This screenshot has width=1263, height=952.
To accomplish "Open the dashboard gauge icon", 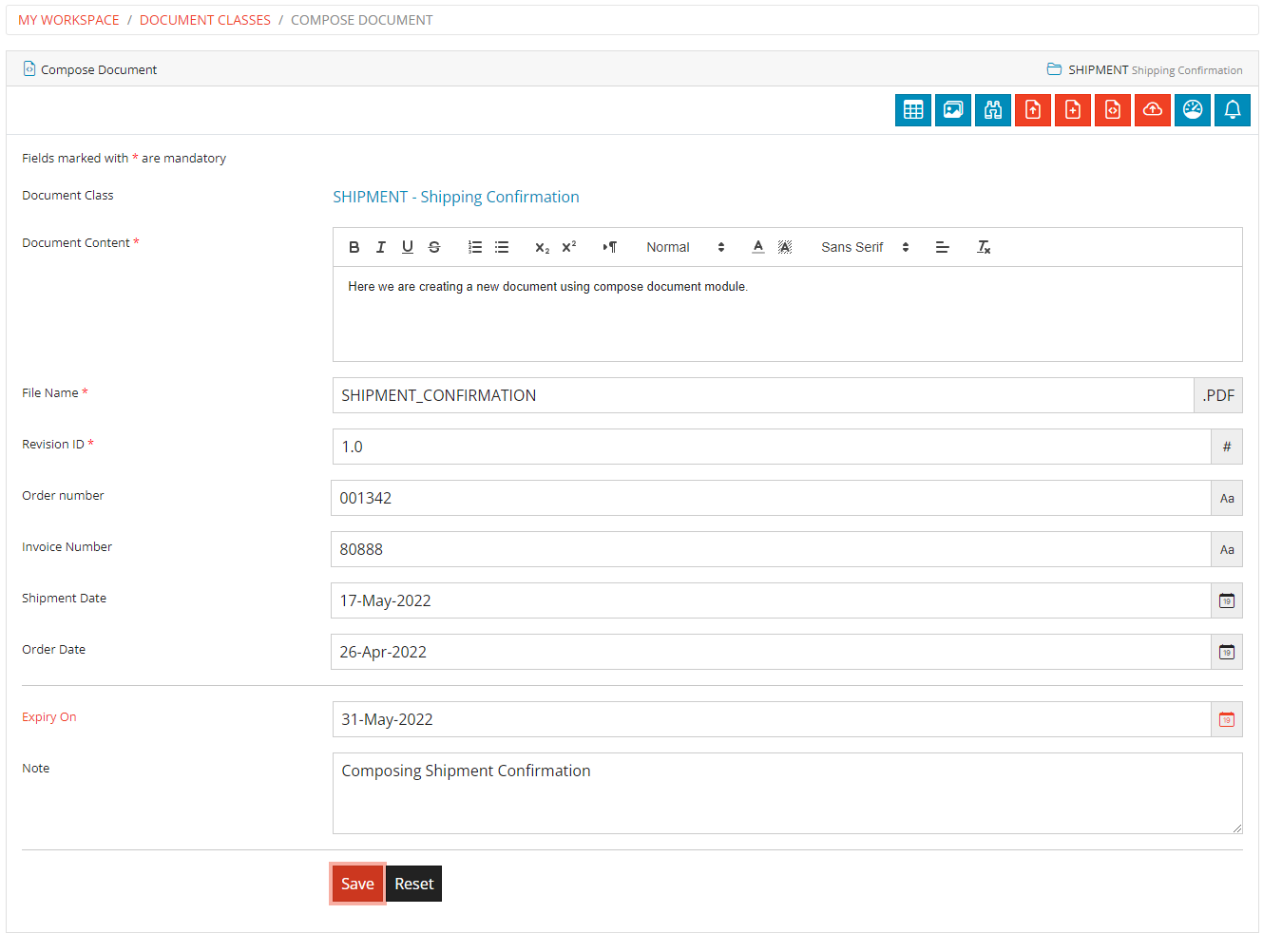I will pyautogui.click(x=1193, y=109).
